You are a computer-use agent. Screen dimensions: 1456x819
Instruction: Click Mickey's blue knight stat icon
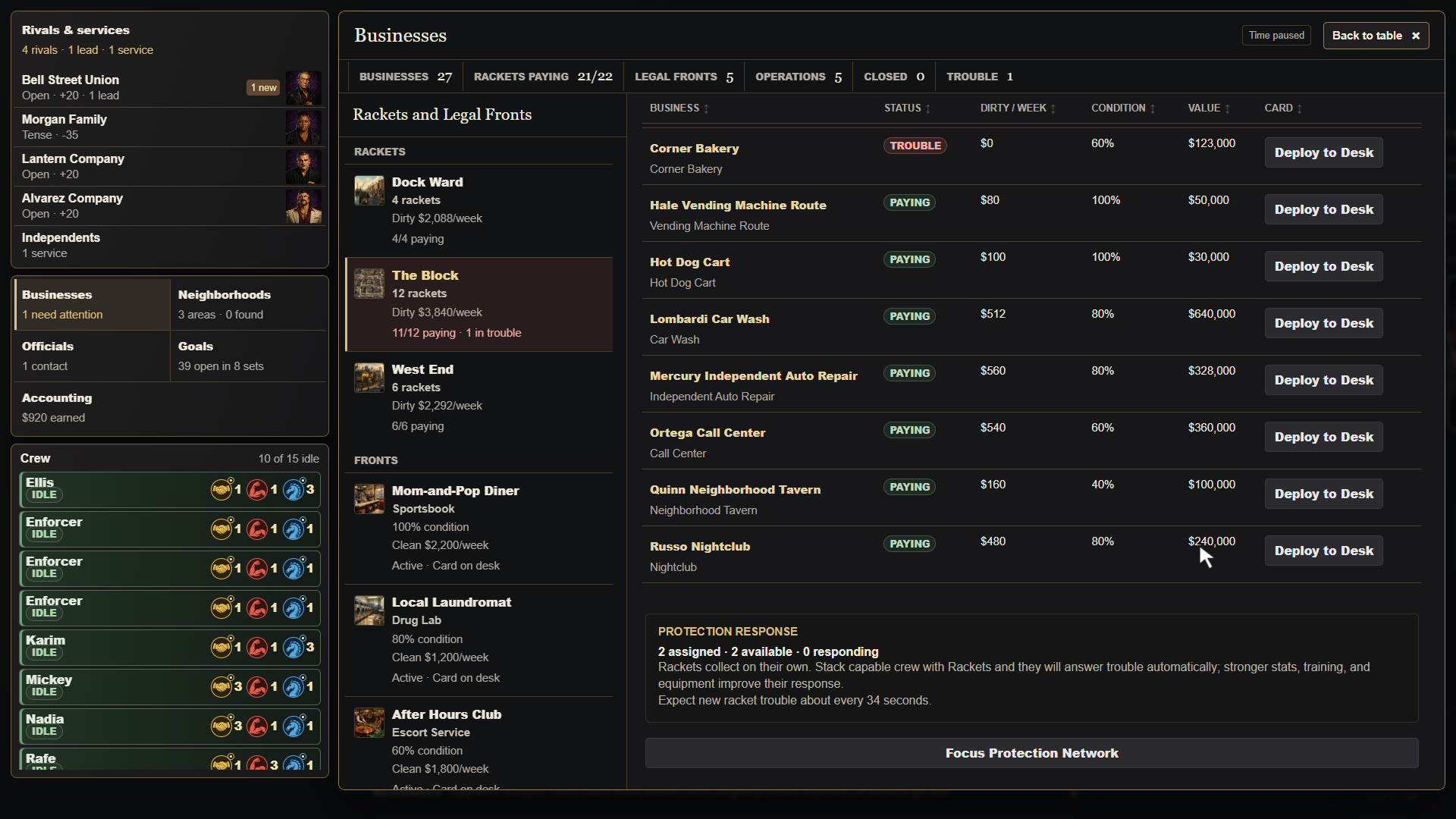tap(293, 686)
